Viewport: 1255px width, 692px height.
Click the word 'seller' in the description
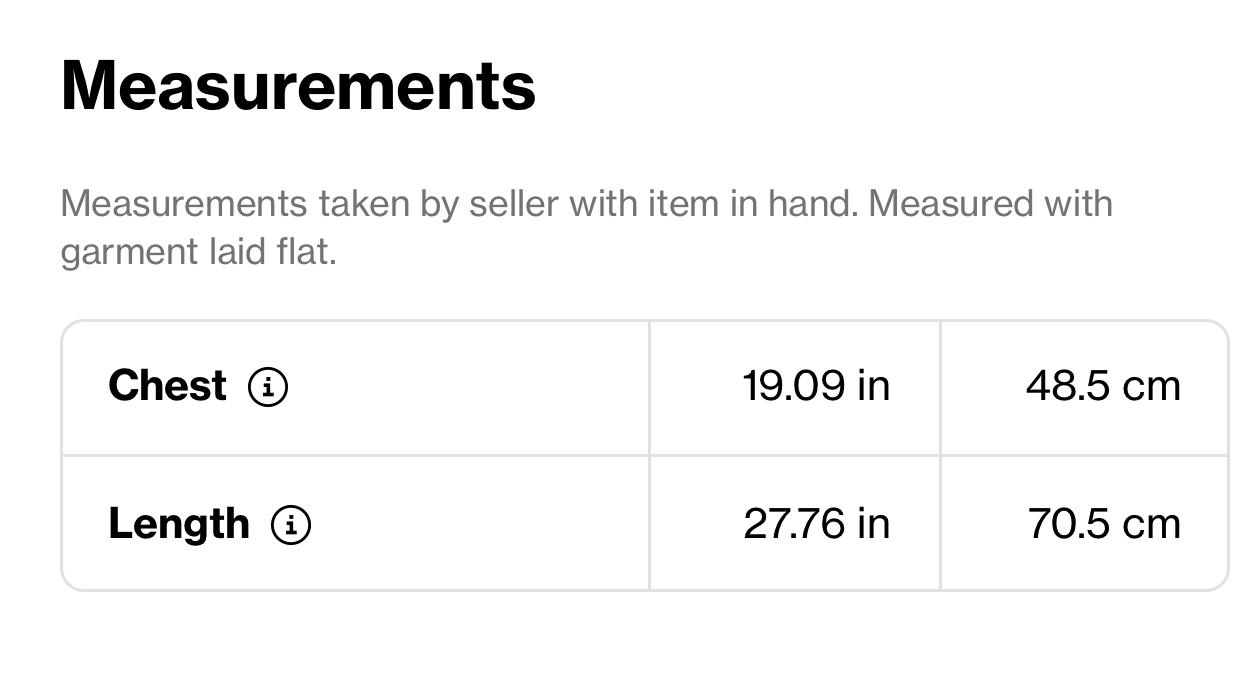tap(514, 204)
